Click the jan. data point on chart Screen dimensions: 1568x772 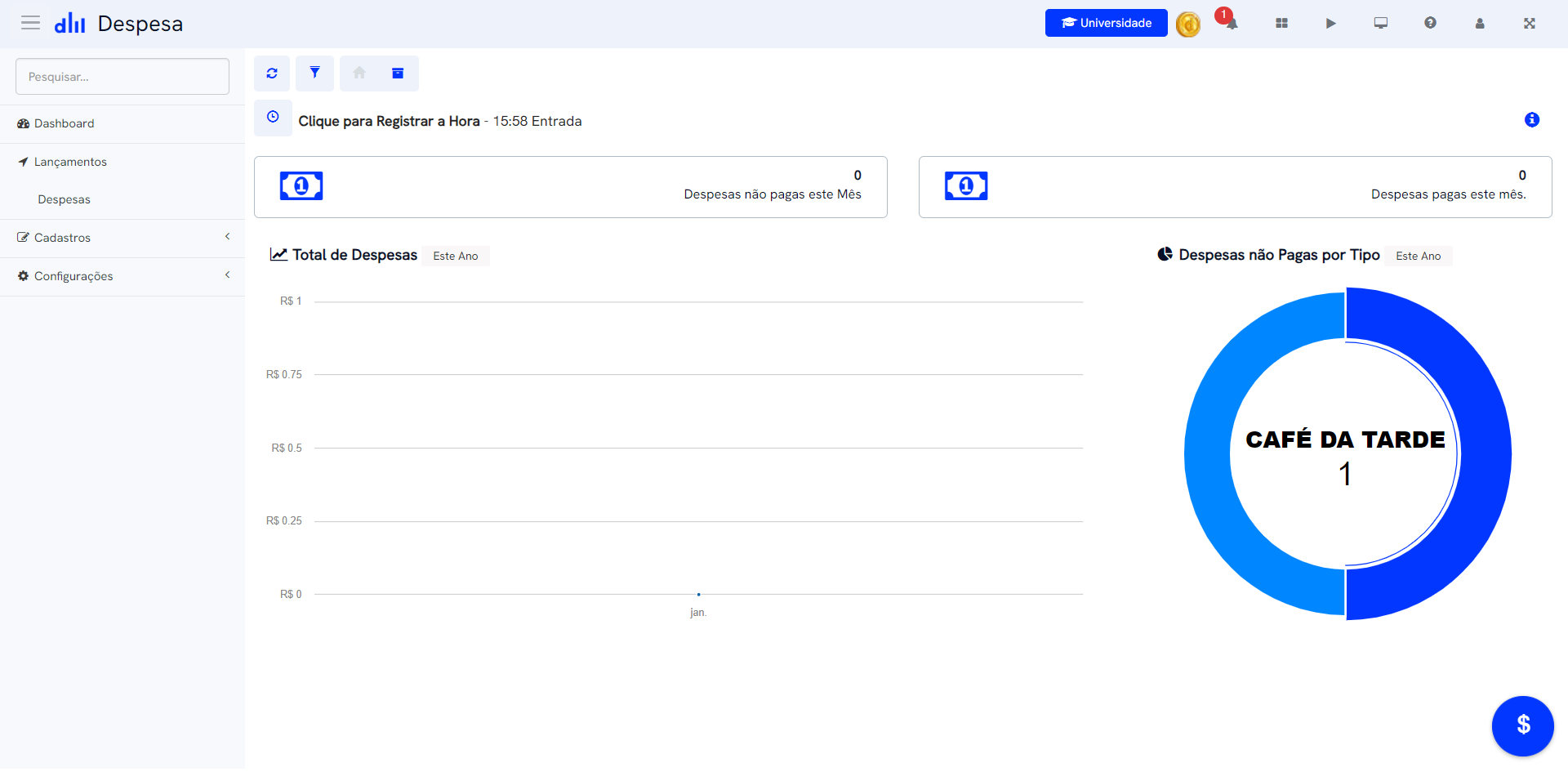coord(698,594)
